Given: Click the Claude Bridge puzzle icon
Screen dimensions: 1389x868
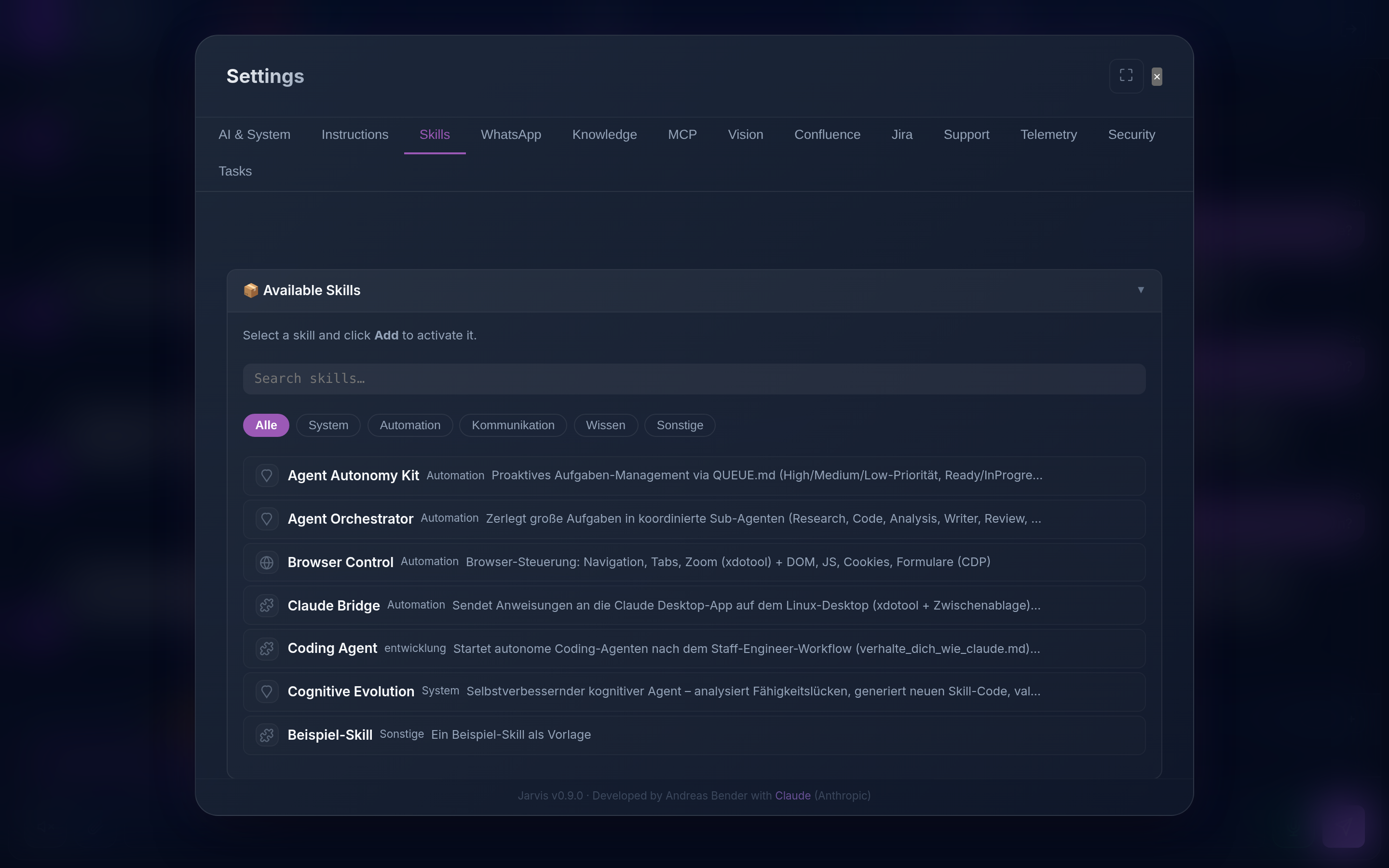Looking at the screenshot, I should pos(267,606).
